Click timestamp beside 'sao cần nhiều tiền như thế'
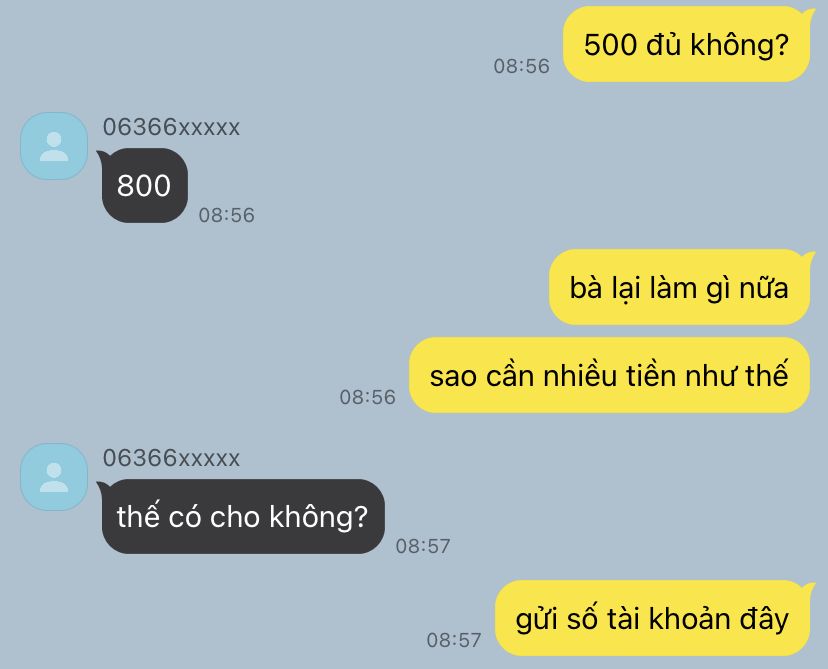The width and height of the screenshot is (828, 669). click(368, 397)
